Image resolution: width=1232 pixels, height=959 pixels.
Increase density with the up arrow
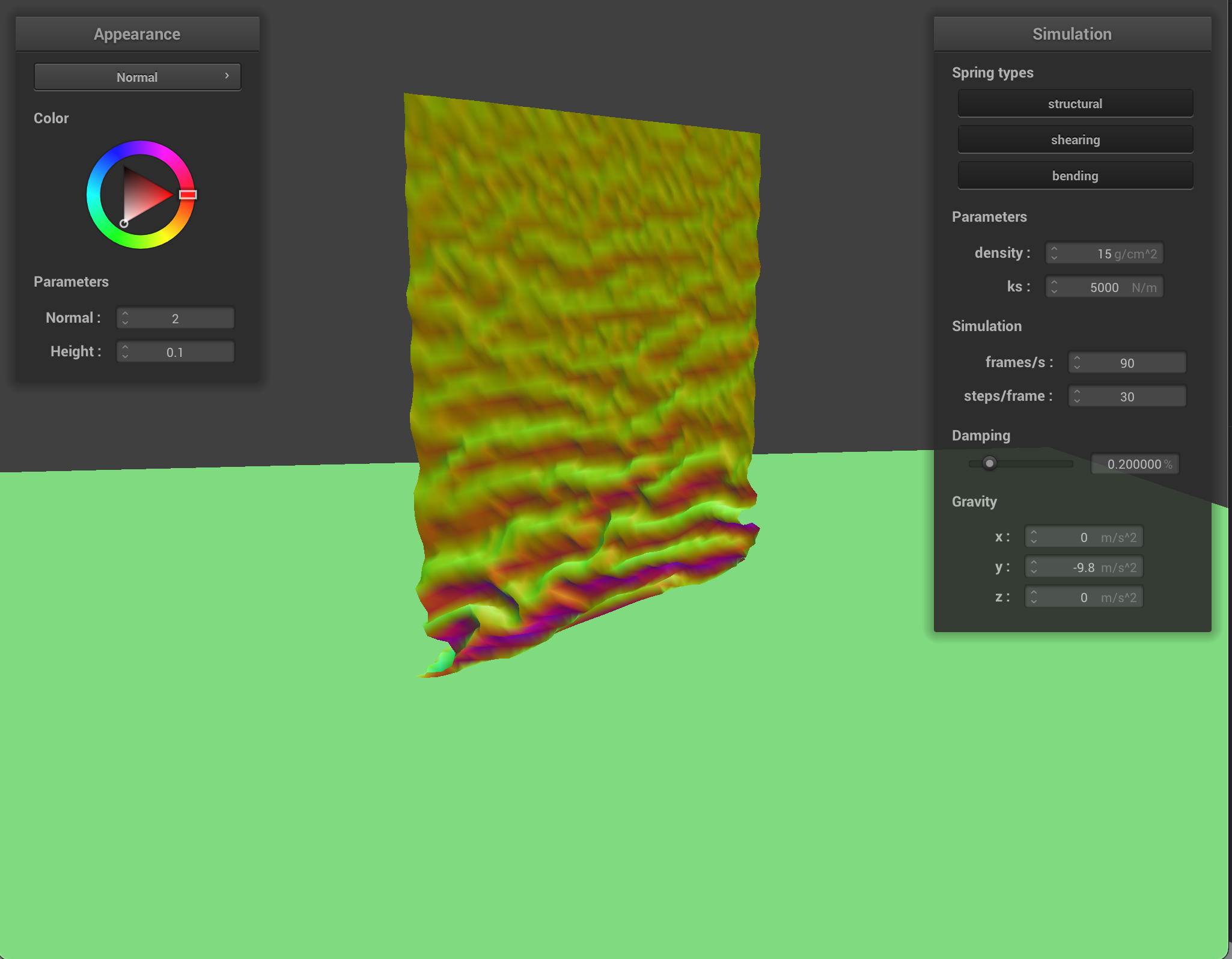coord(1054,248)
